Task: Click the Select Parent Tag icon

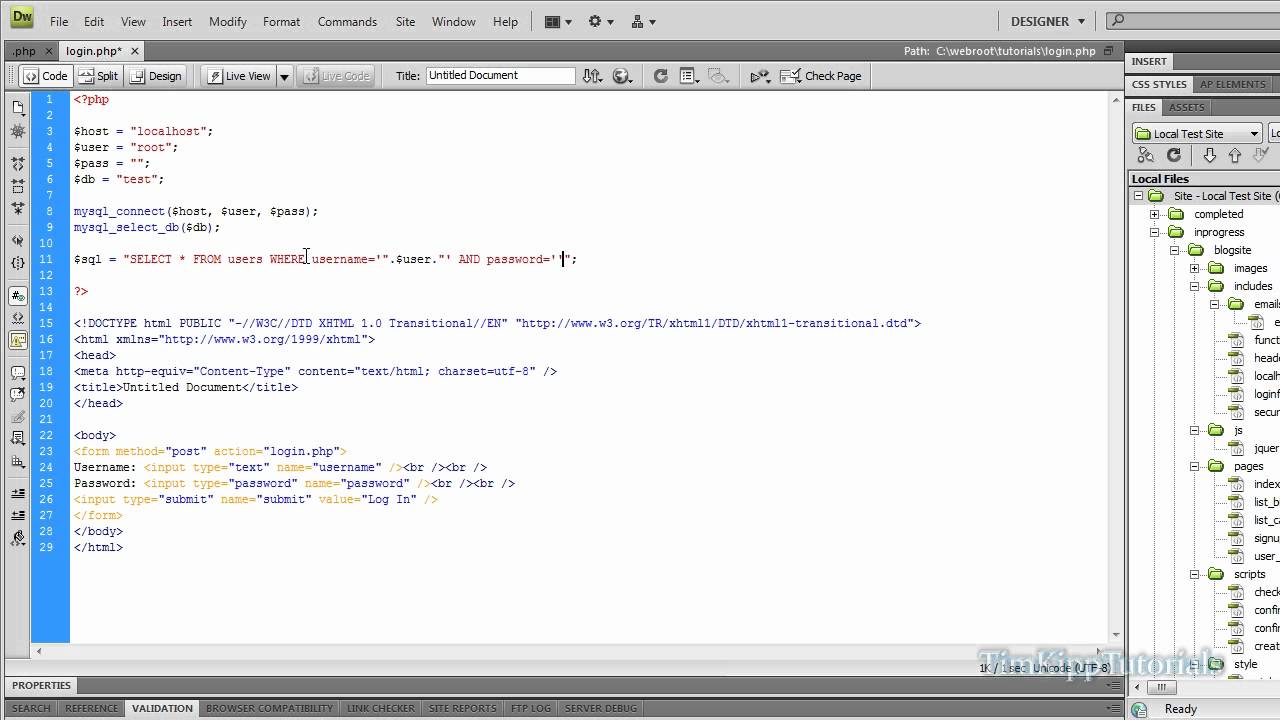Action: pyautogui.click(x=18, y=241)
